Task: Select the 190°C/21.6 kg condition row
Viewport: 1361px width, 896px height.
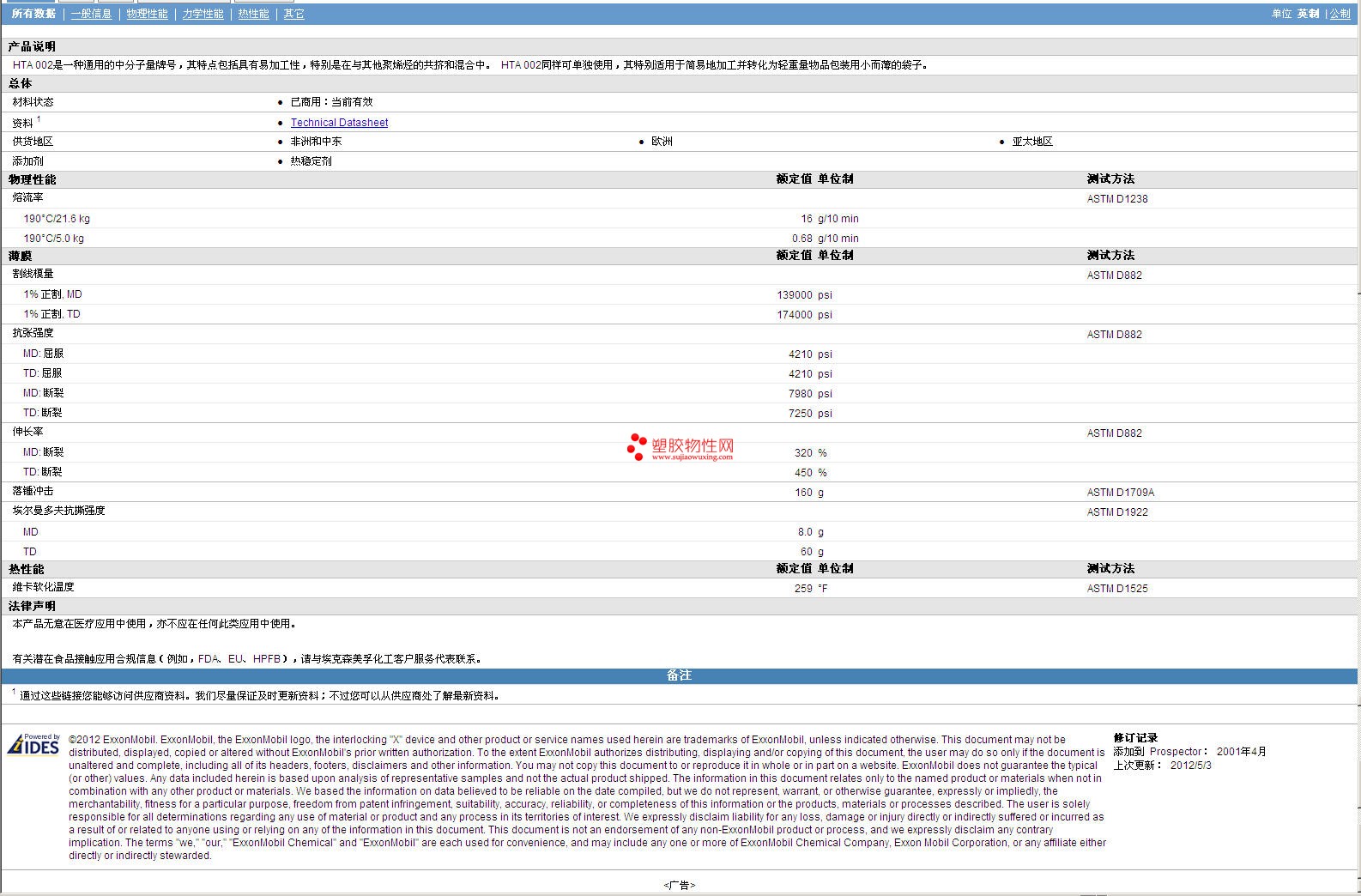Action: 57,219
